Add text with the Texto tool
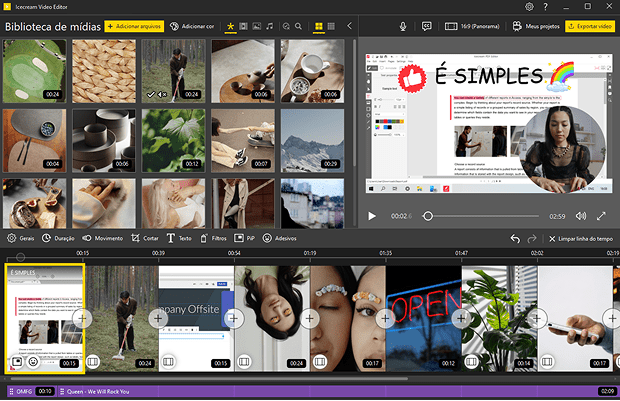The image size is (620, 401). coord(179,238)
